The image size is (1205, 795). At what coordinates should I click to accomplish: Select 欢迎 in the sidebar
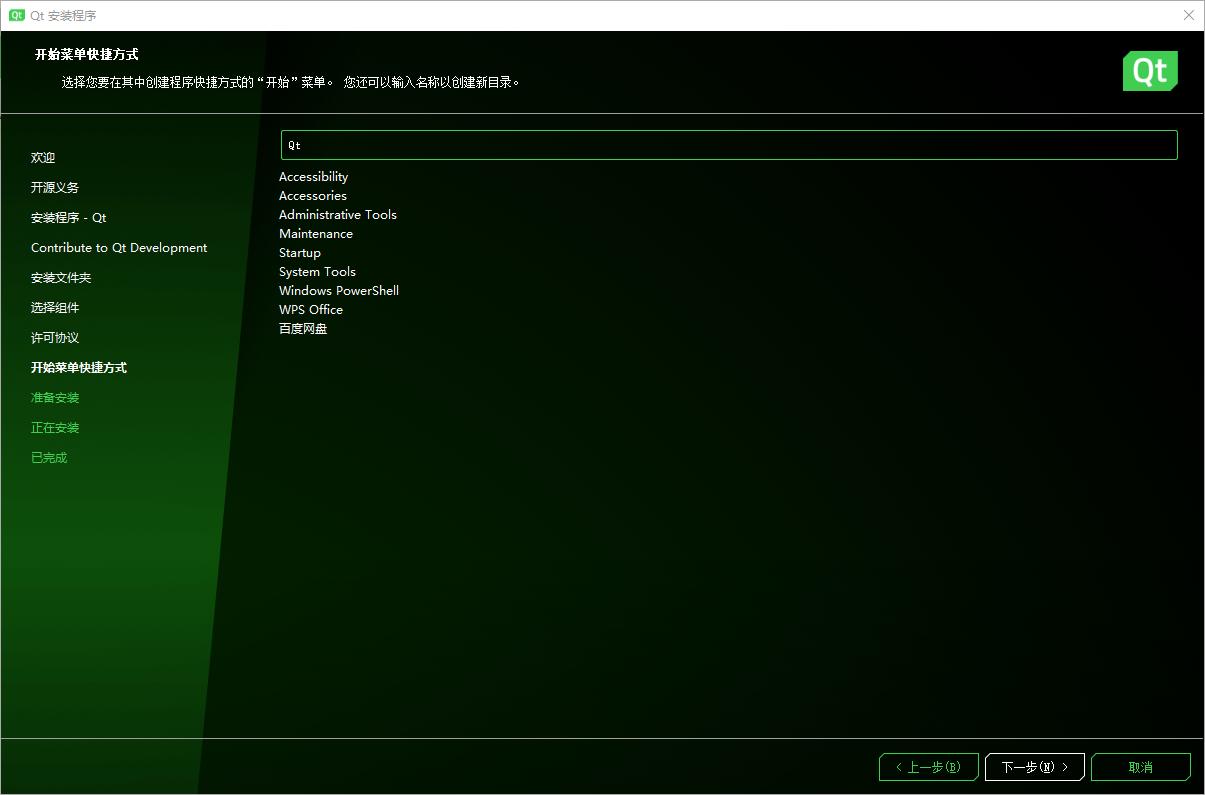(42, 157)
